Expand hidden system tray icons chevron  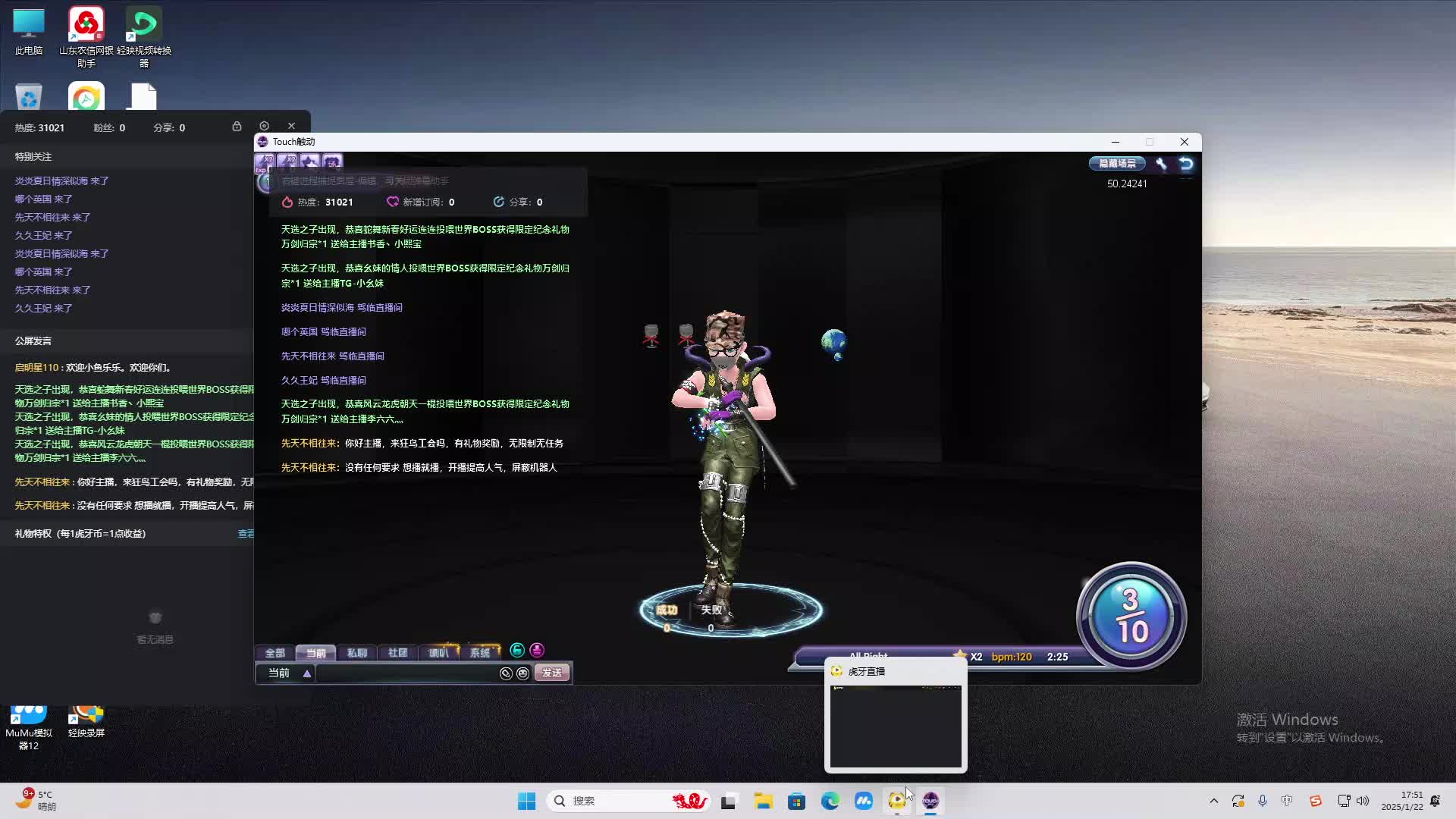[1213, 801]
